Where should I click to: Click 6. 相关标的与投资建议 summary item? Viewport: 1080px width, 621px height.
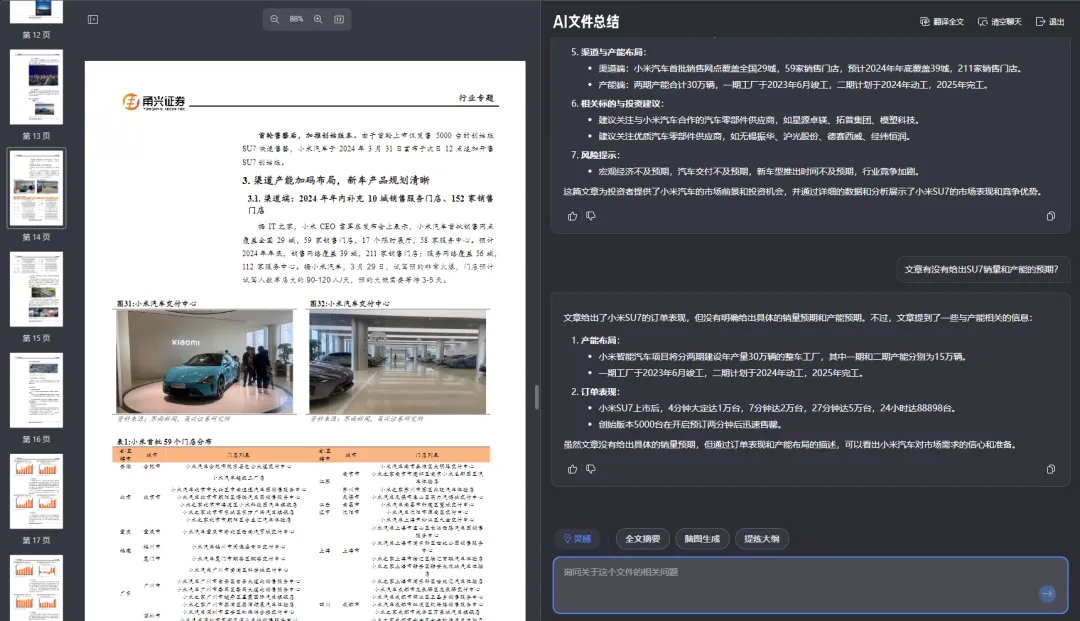(617, 103)
